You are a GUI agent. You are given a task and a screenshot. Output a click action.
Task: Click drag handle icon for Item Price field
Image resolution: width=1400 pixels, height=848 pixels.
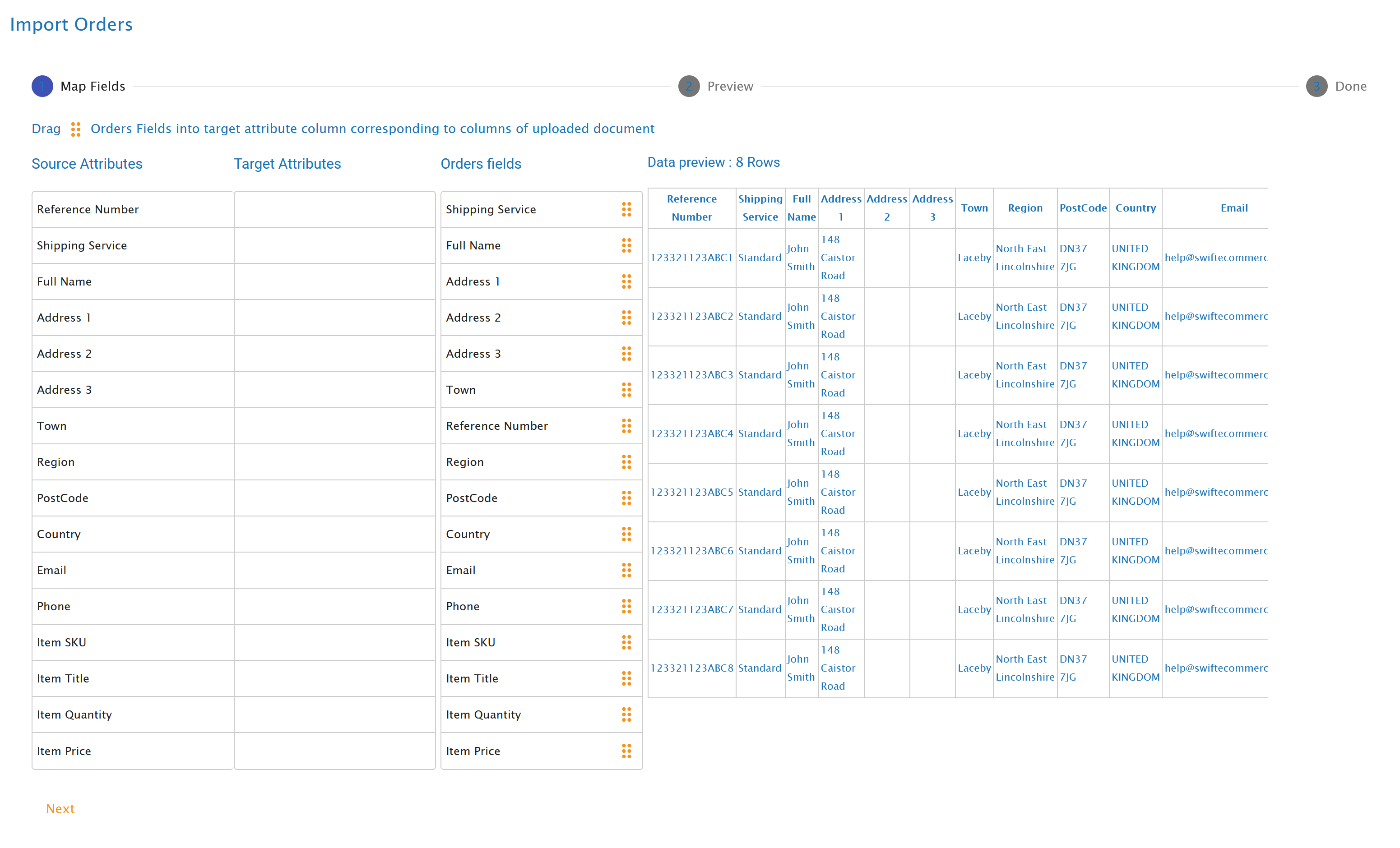pyautogui.click(x=626, y=751)
